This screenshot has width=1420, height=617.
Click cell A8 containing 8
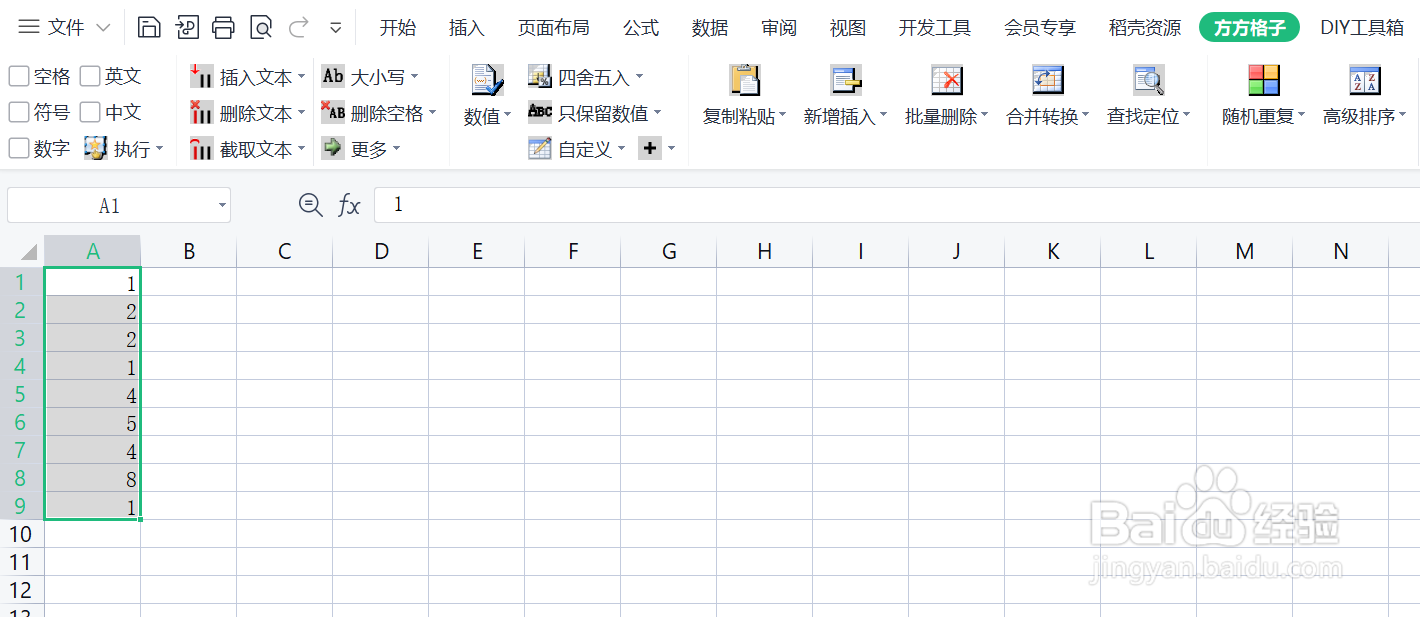pyautogui.click(x=93, y=478)
